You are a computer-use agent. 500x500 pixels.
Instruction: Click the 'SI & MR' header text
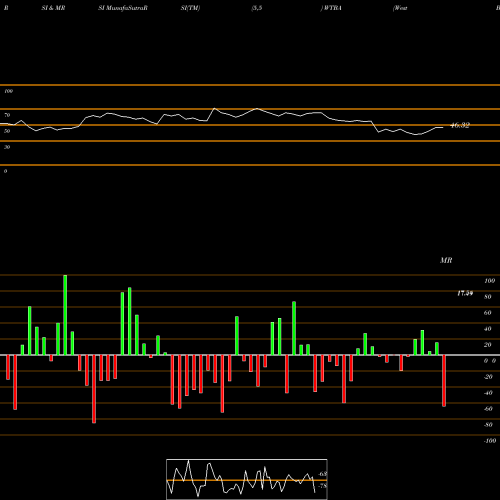click(x=53, y=8)
